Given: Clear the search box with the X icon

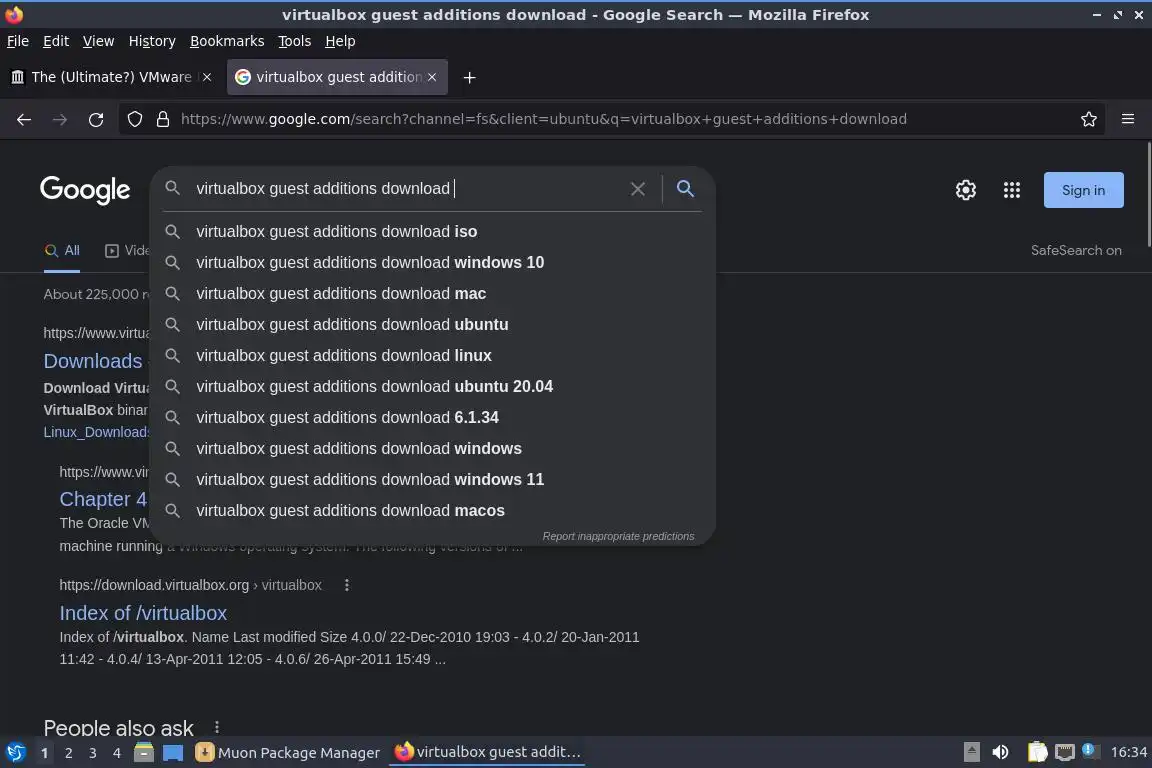Looking at the screenshot, I should tap(638, 189).
